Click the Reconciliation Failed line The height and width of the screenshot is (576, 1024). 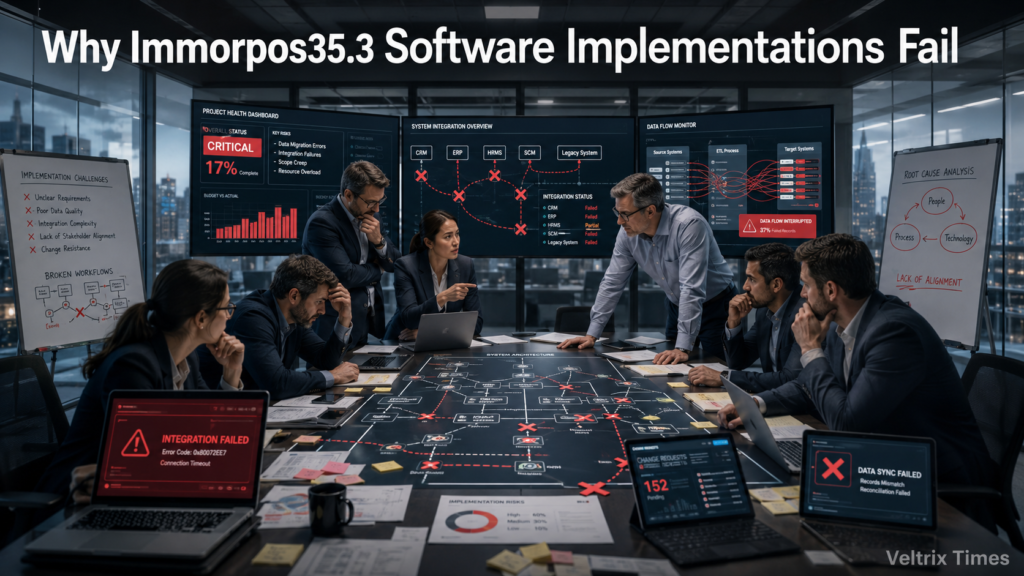(884, 492)
